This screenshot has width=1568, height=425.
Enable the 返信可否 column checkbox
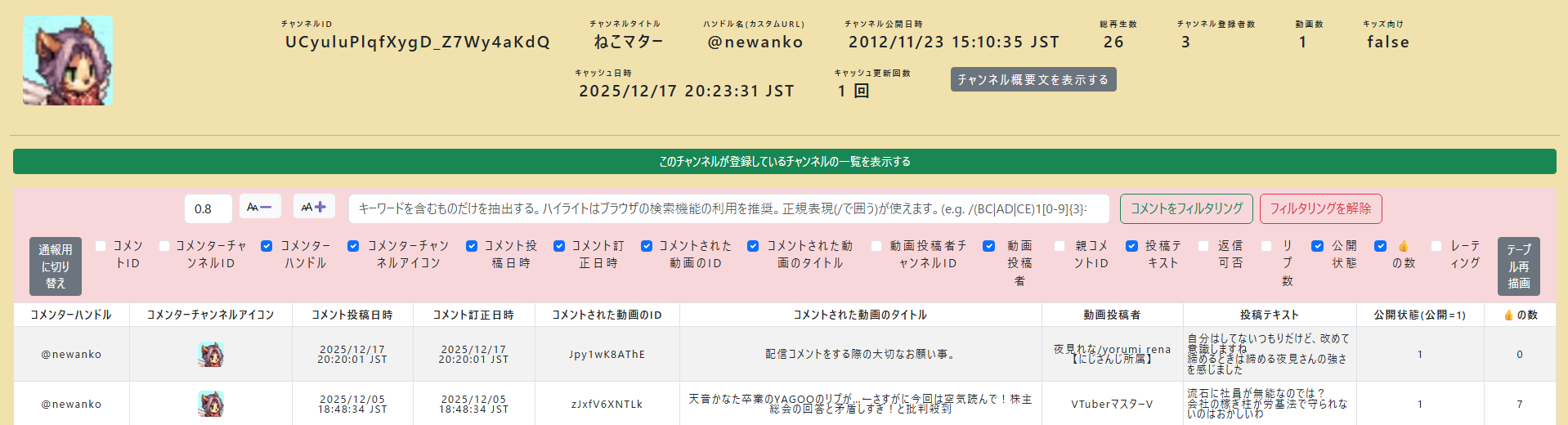pyautogui.click(x=1203, y=246)
